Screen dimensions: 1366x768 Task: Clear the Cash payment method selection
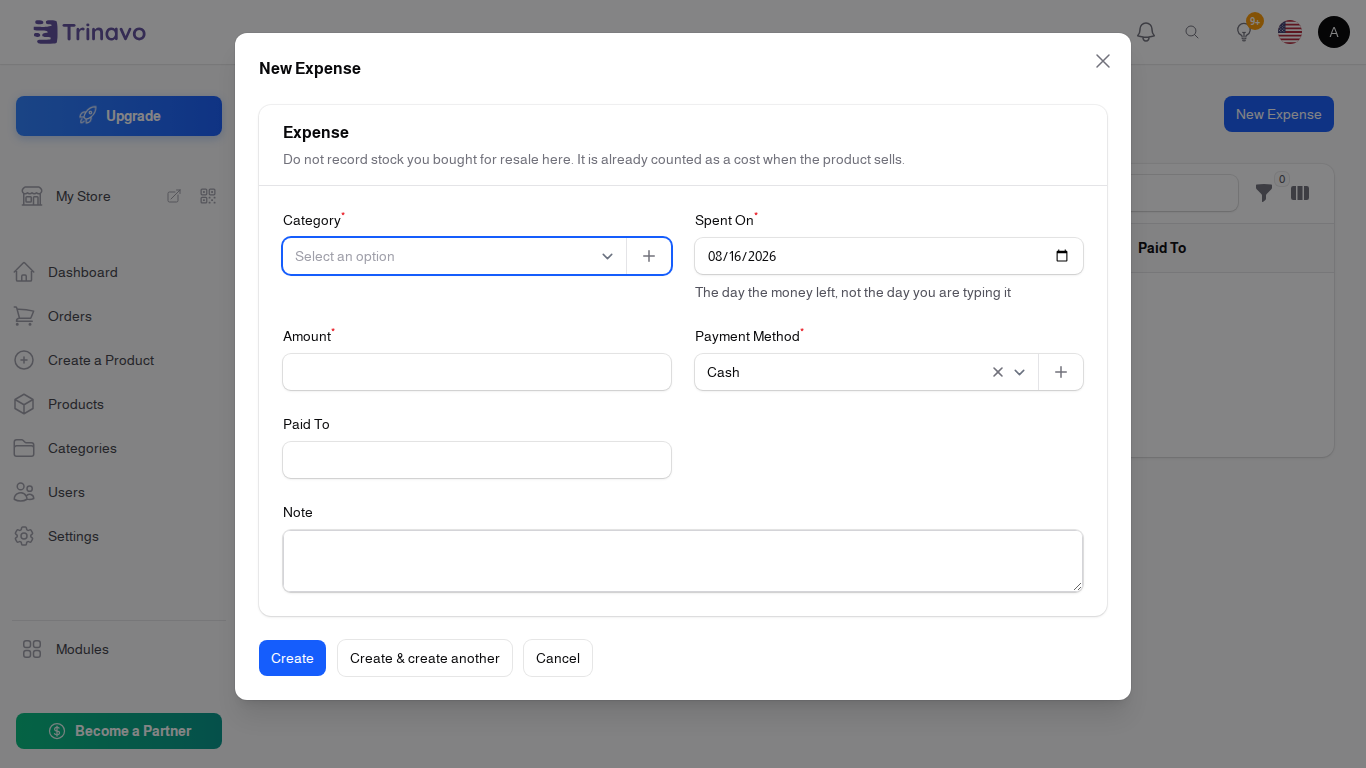(x=998, y=372)
